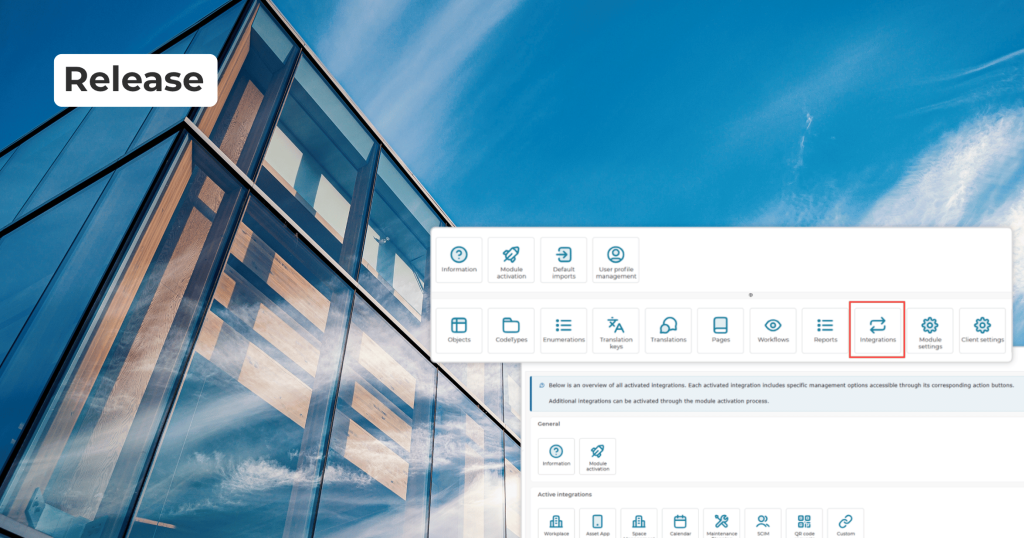The image size is (1024, 538).
Task: Open the Pages tile
Action: click(720, 330)
